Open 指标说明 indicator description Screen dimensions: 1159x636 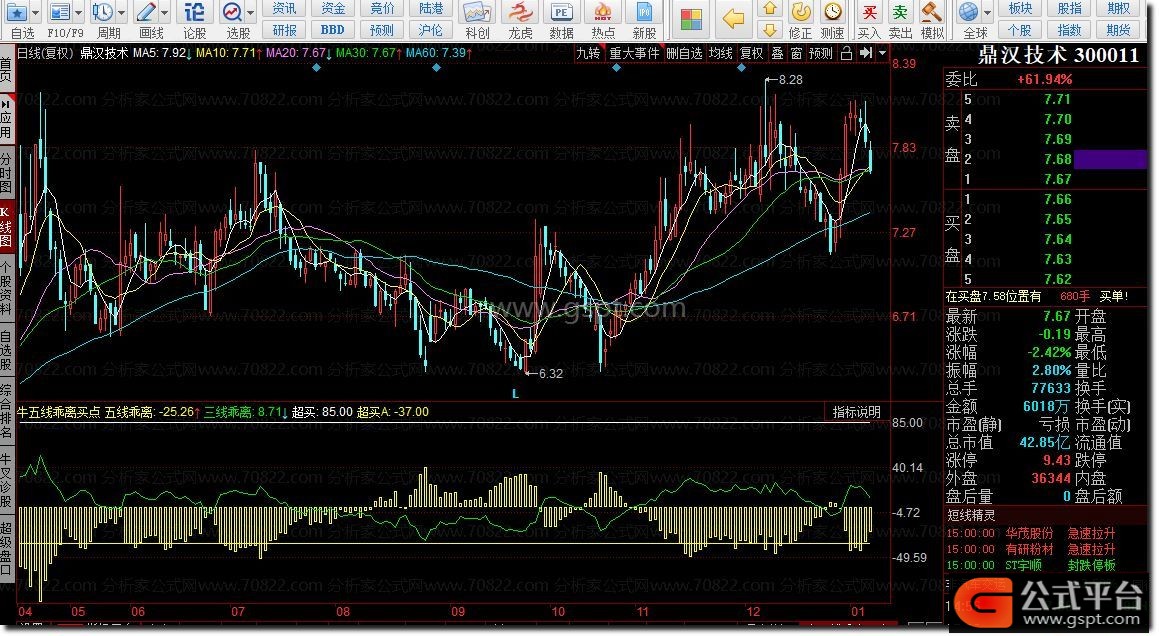click(856, 412)
